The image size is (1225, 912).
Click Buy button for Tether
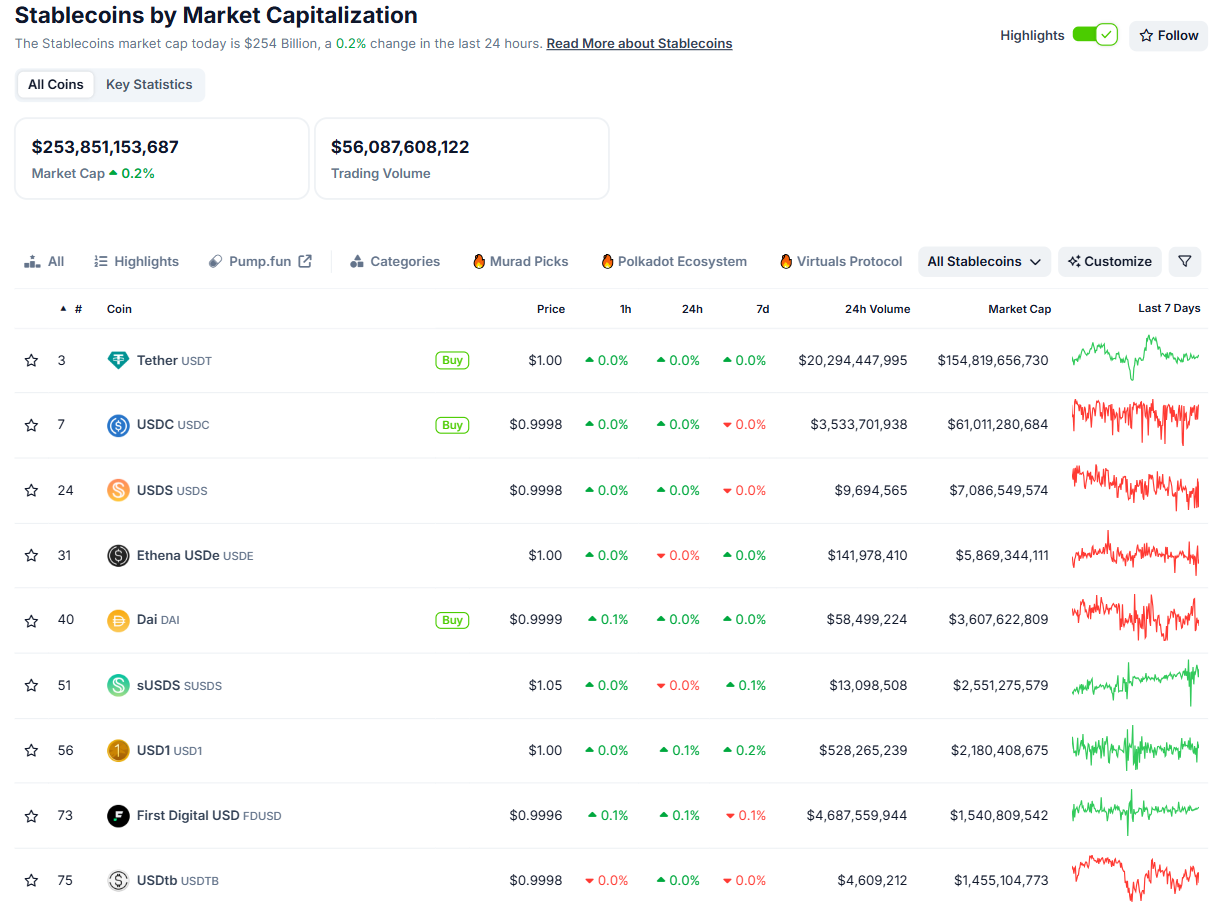[452, 360]
